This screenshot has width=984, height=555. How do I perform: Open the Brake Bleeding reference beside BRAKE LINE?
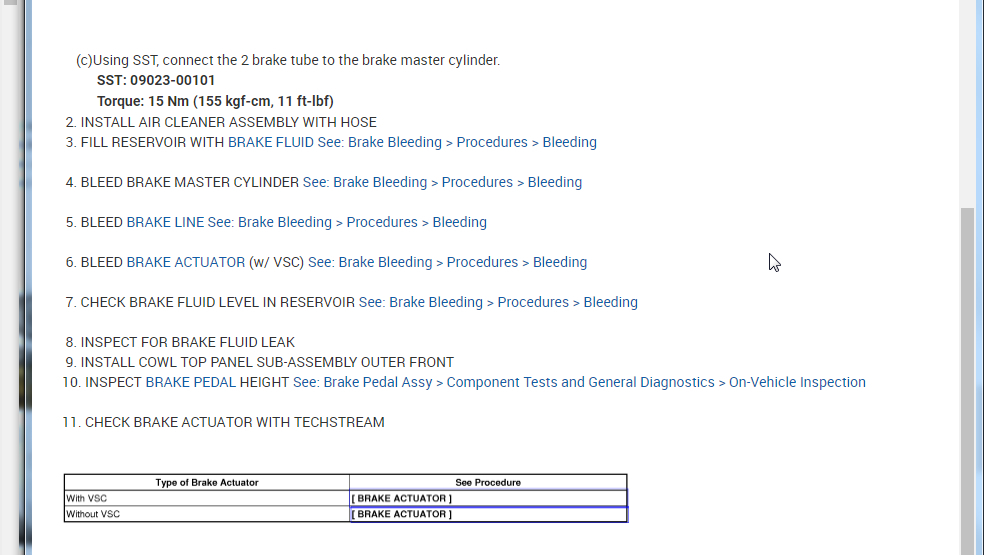(x=347, y=222)
